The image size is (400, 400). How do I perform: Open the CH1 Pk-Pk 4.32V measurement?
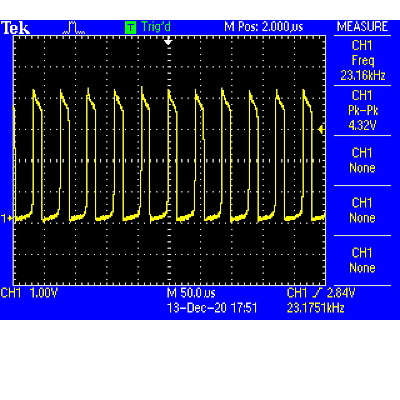coord(362,110)
